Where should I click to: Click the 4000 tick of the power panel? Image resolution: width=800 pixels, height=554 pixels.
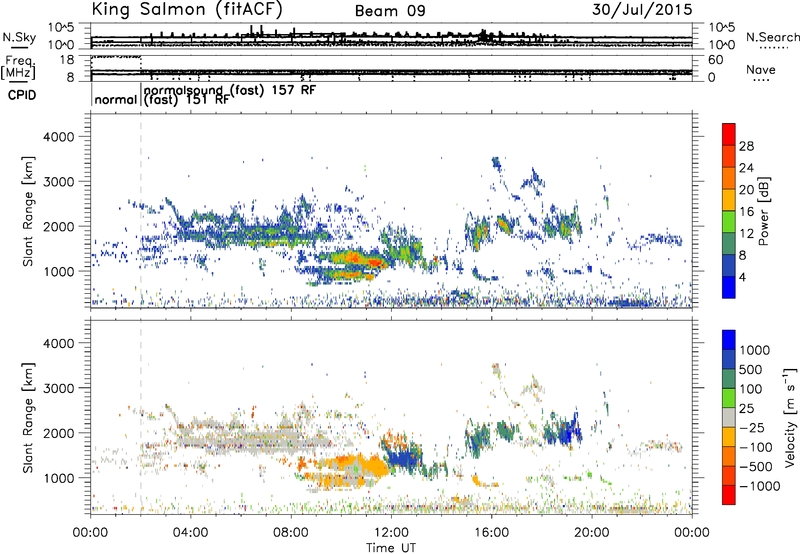pos(58,137)
